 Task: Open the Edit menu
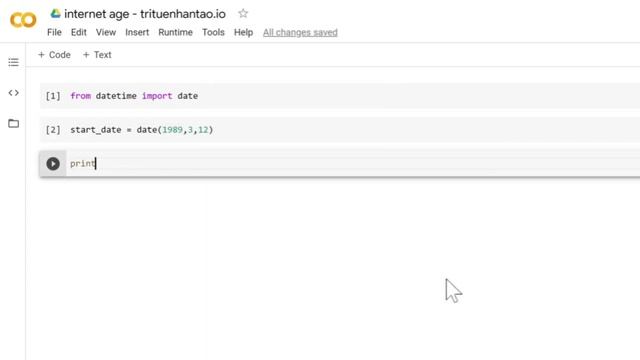tap(78, 32)
